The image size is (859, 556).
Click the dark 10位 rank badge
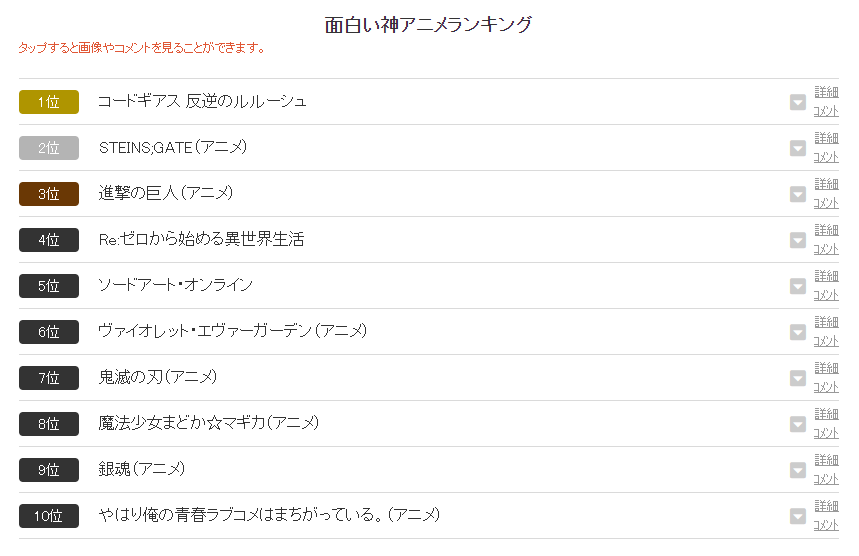(49, 516)
